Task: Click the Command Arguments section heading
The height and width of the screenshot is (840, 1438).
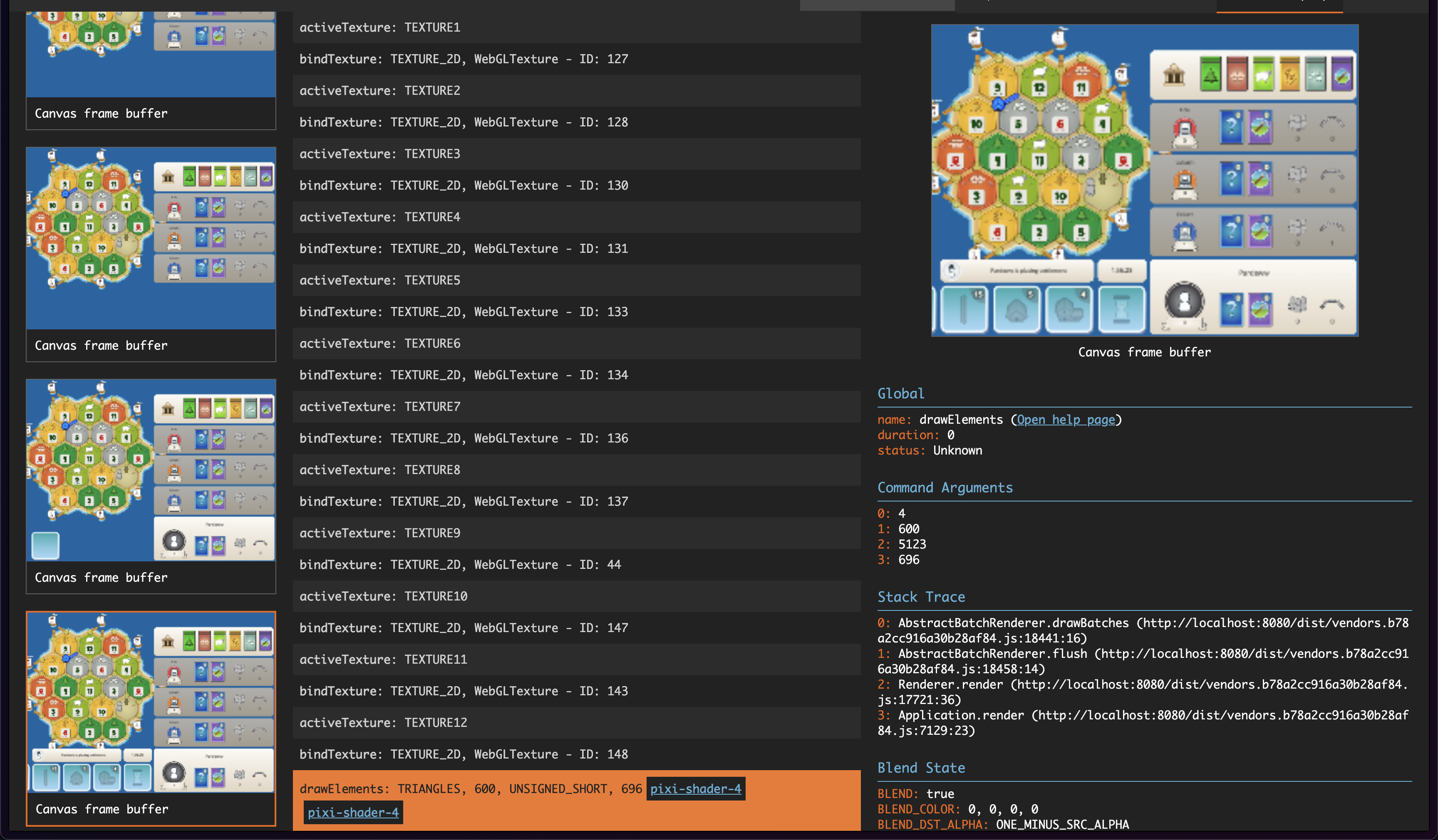Action: pyautogui.click(x=945, y=488)
